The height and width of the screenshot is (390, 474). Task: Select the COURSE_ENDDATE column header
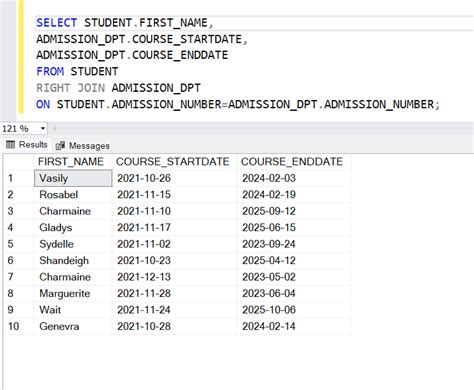(x=294, y=162)
